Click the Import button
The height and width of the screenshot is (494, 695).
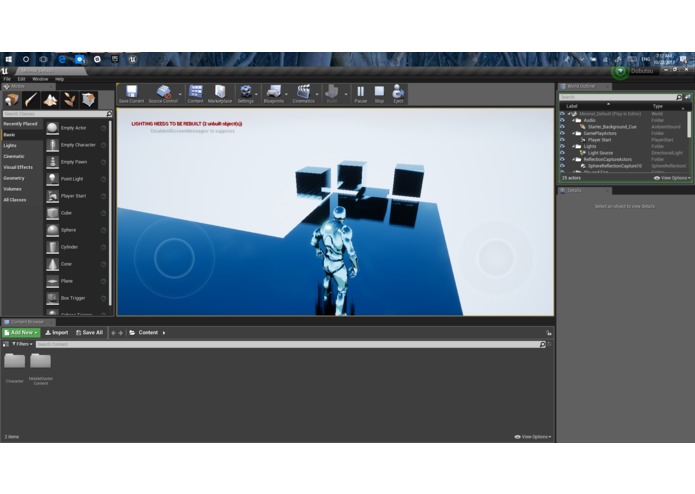click(57, 333)
